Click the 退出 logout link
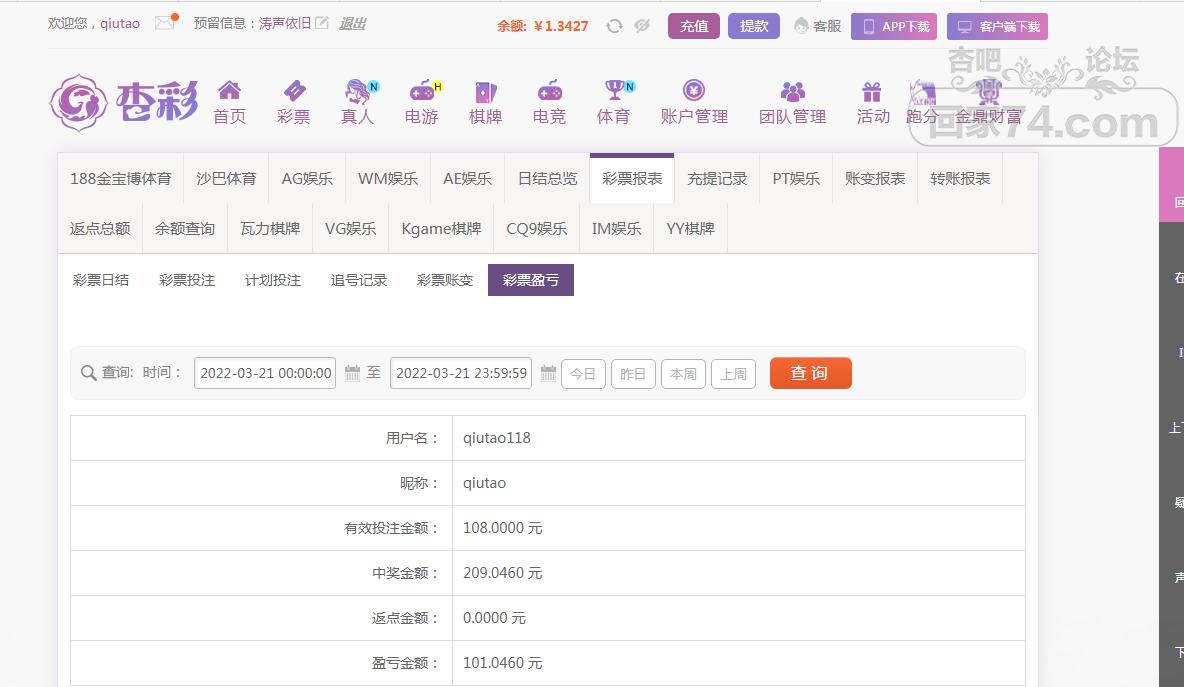 pyautogui.click(x=352, y=23)
